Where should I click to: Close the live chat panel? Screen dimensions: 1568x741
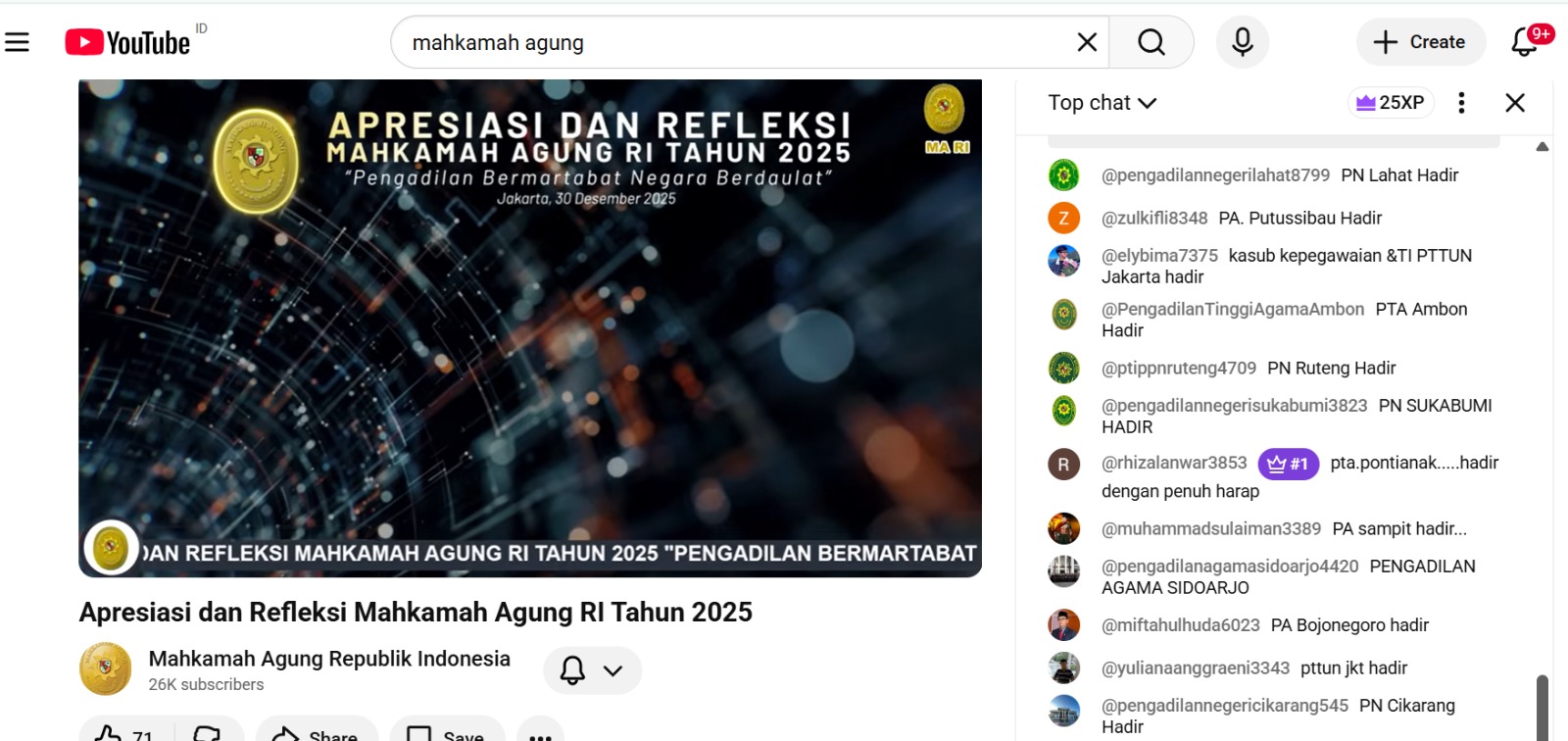pyautogui.click(x=1515, y=103)
